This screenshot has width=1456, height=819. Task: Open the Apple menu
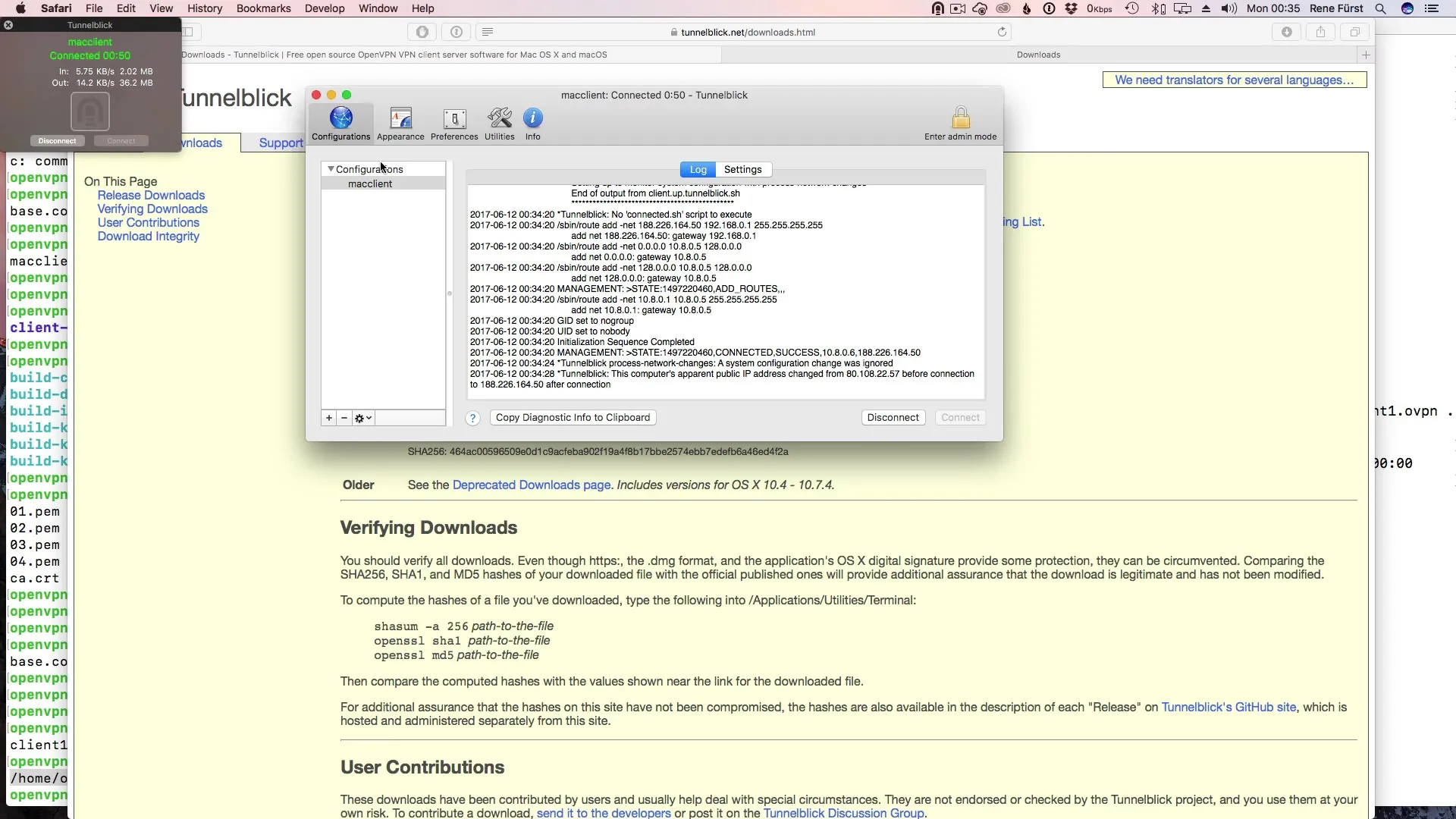[20, 8]
